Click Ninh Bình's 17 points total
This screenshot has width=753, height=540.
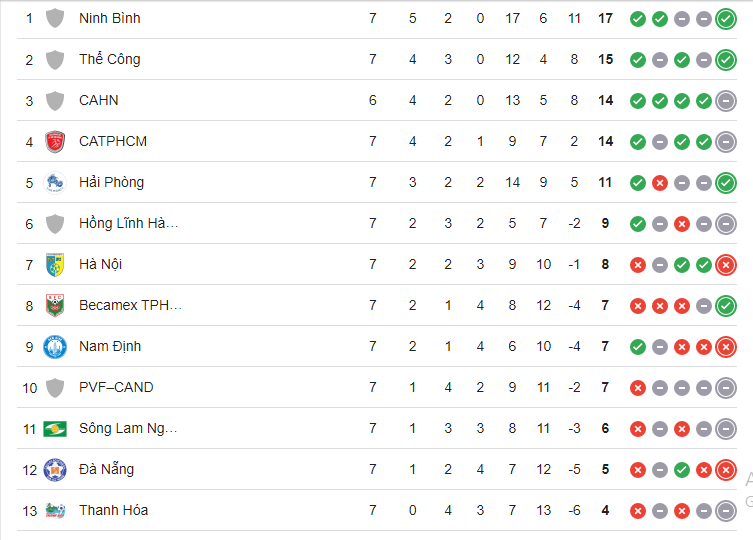coord(605,18)
